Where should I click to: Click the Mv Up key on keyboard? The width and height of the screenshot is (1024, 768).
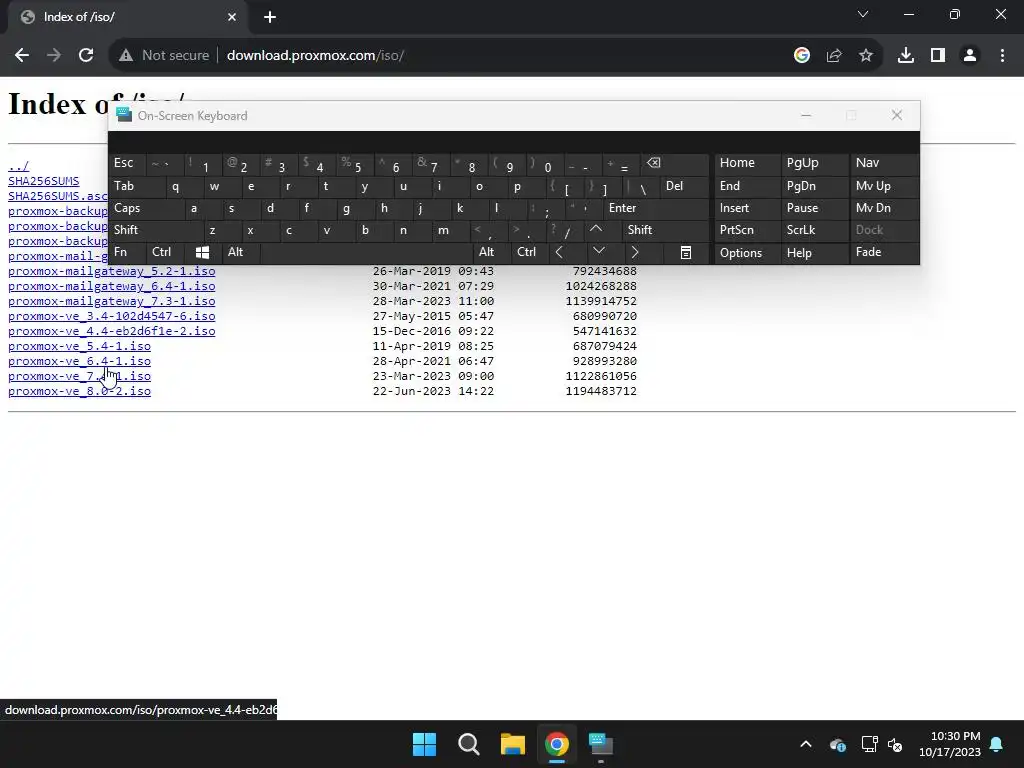pyautogui.click(x=884, y=186)
